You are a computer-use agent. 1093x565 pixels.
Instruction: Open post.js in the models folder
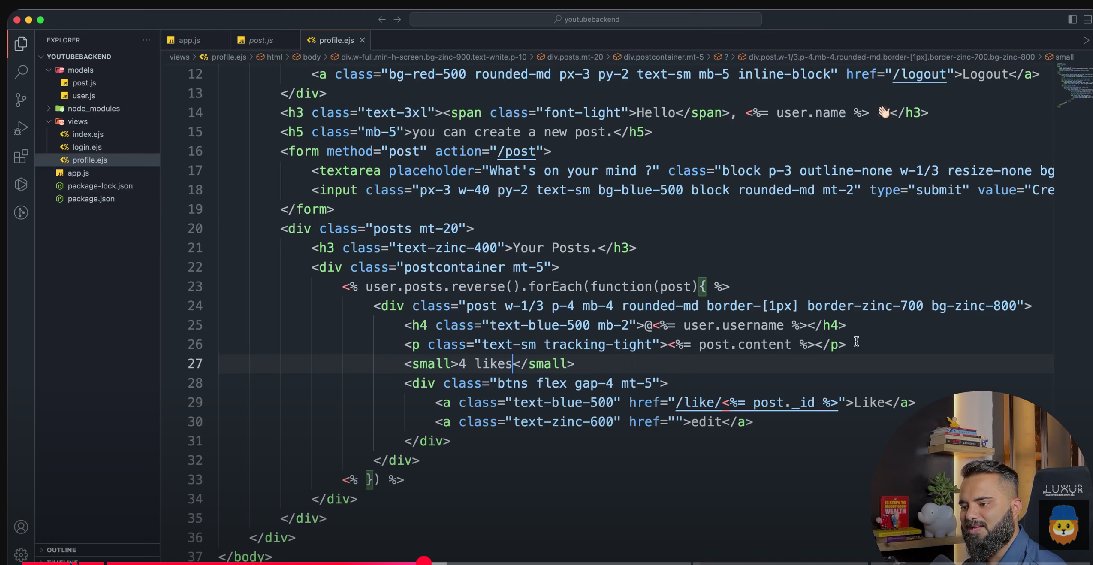point(84,83)
